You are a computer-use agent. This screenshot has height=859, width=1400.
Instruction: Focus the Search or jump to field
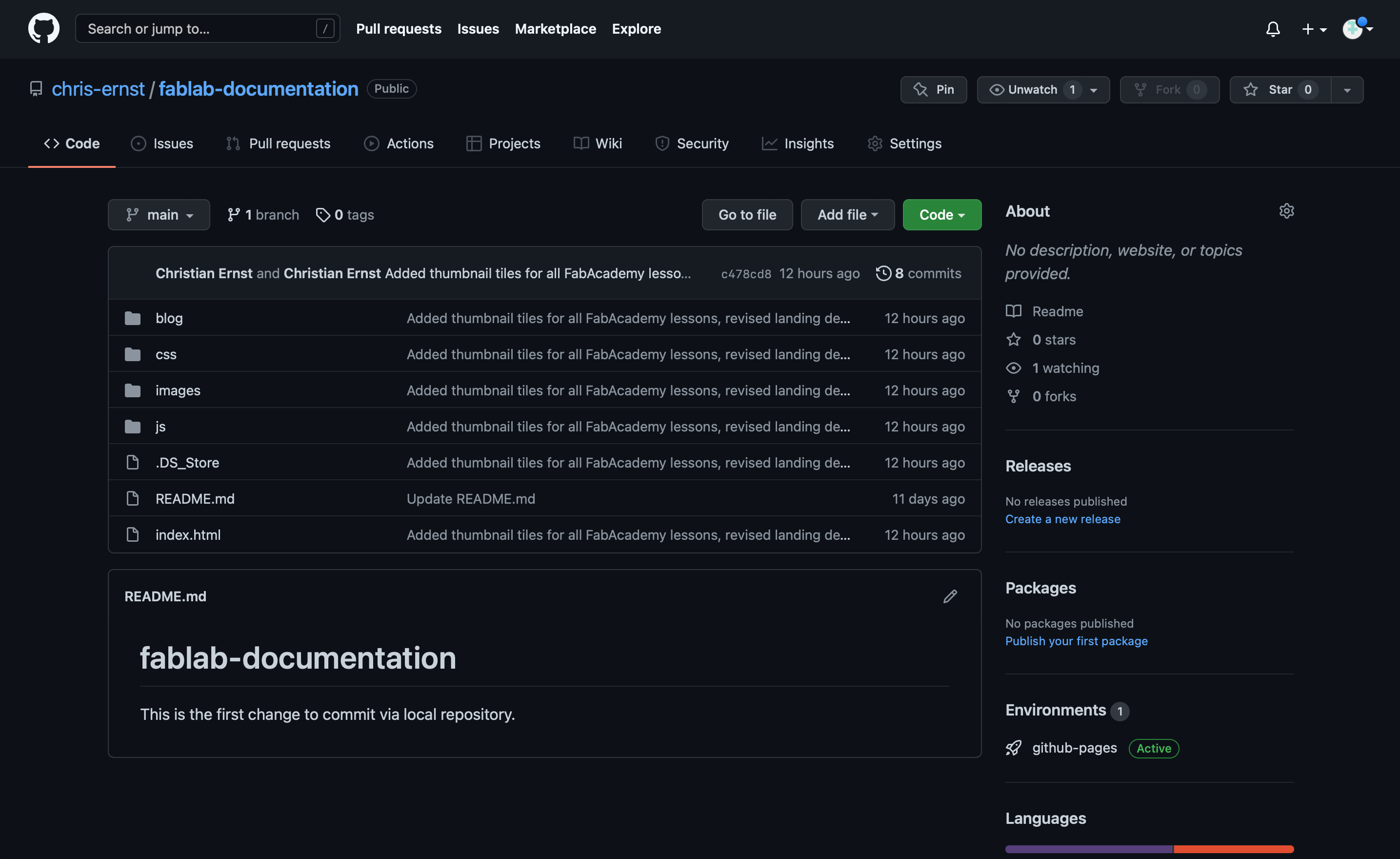pos(199,28)
